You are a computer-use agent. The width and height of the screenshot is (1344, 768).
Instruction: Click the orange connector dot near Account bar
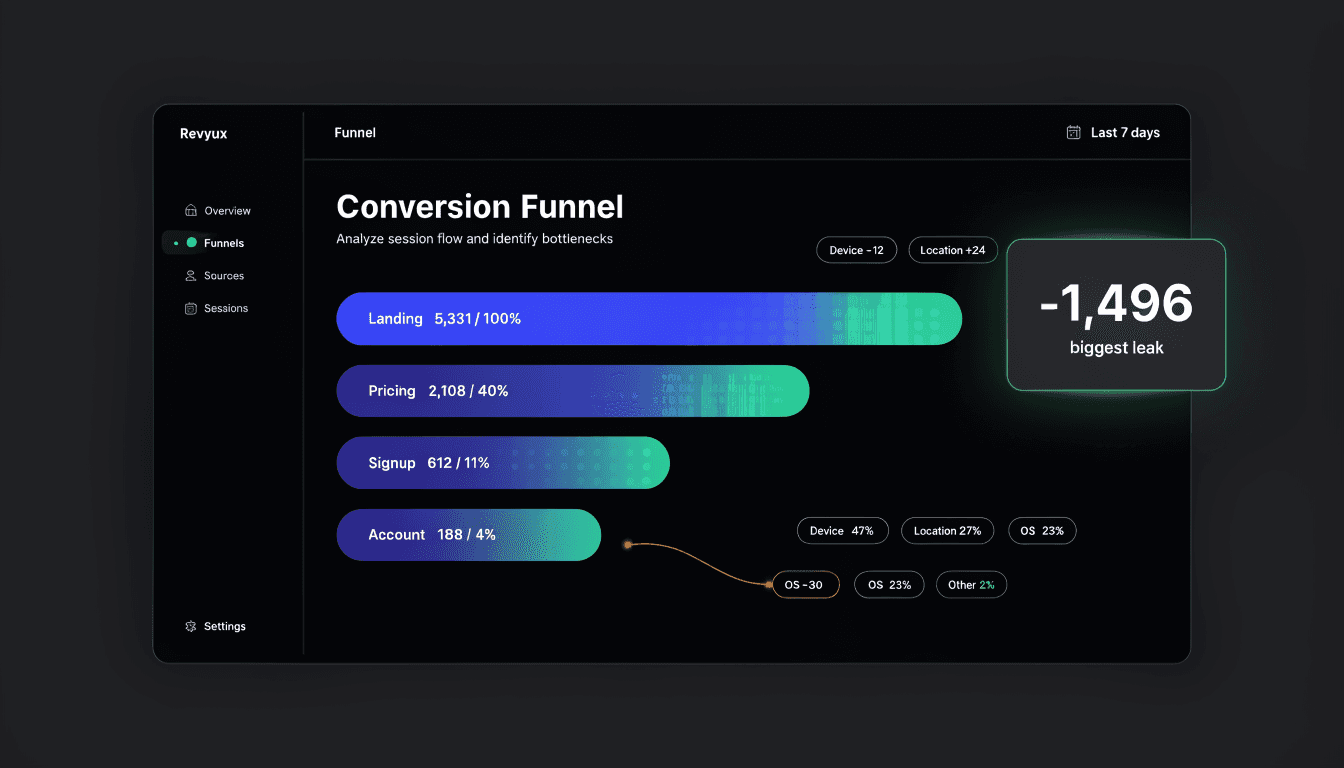coord(628,545)
